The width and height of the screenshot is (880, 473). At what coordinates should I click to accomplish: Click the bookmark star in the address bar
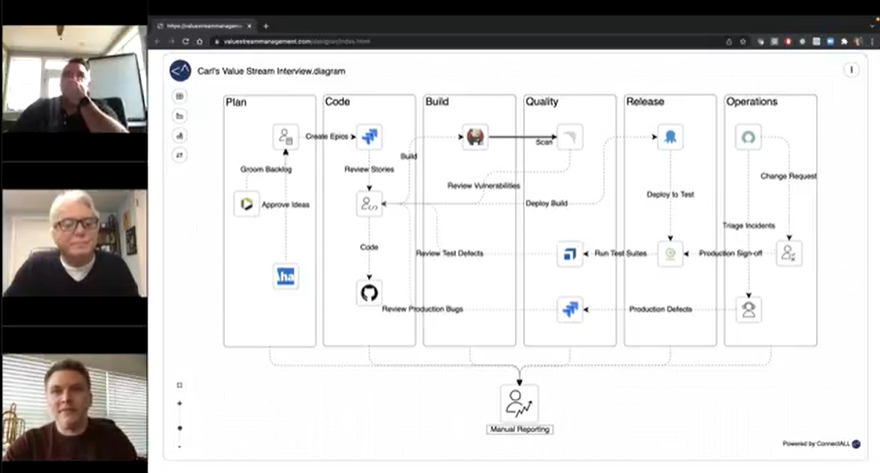coord(743,42)
